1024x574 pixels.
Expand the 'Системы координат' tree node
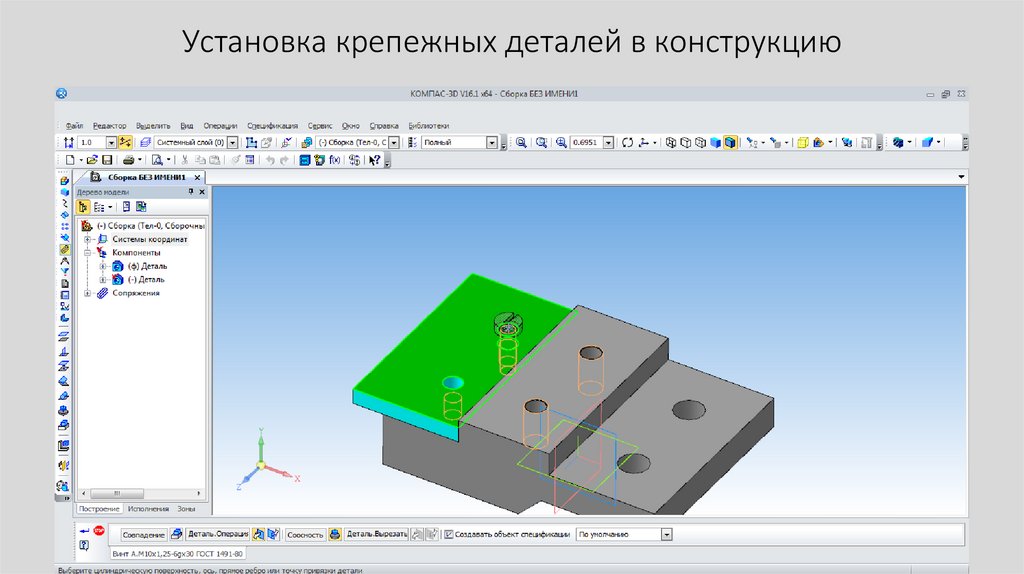click(x=88, y=240)
